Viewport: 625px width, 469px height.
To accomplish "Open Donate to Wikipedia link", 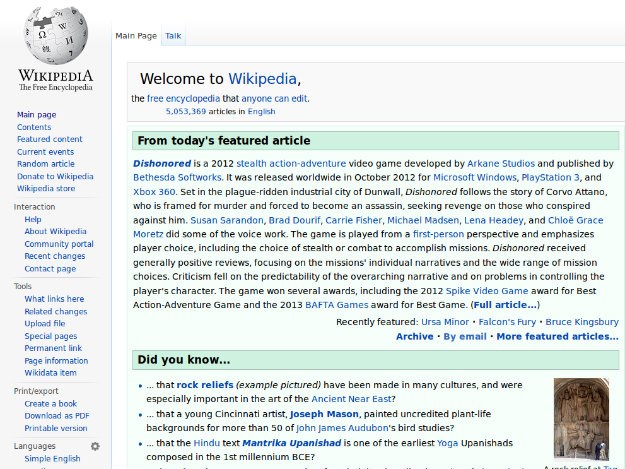I will [x=55, y=176].
